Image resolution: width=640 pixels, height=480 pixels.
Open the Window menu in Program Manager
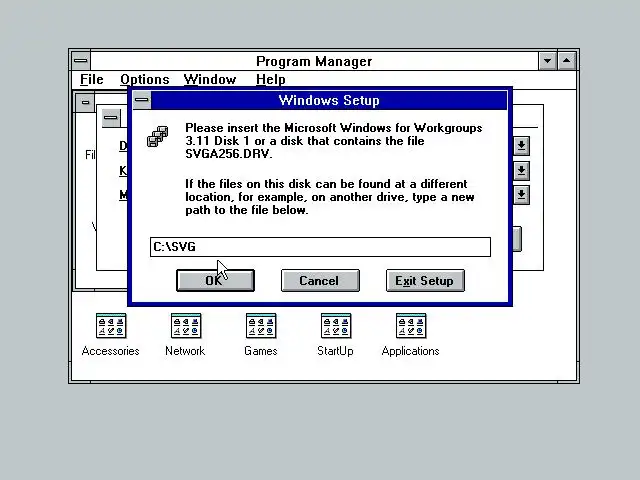point(210,79)
